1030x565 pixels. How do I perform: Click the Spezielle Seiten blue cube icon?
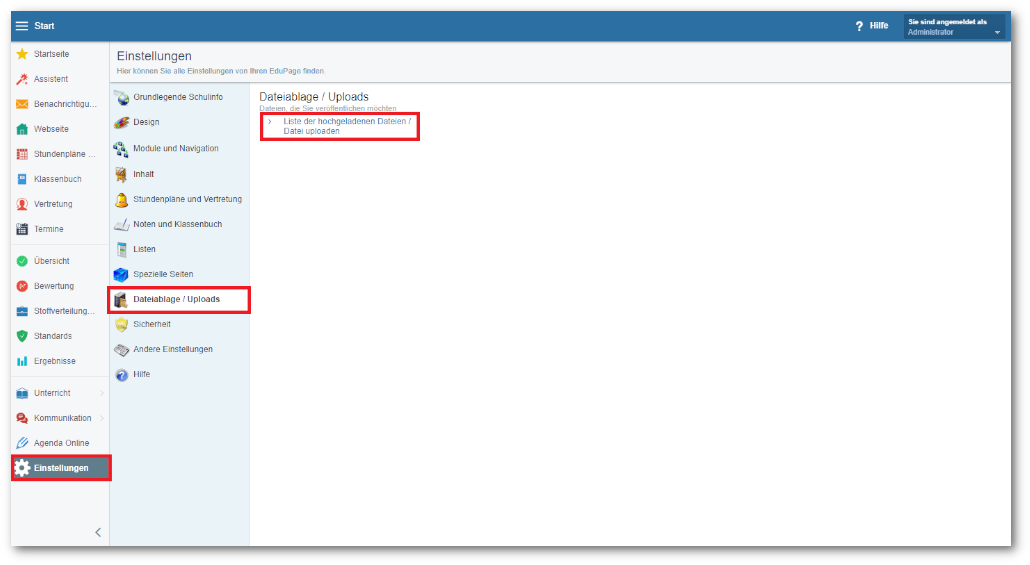point(122,274)
